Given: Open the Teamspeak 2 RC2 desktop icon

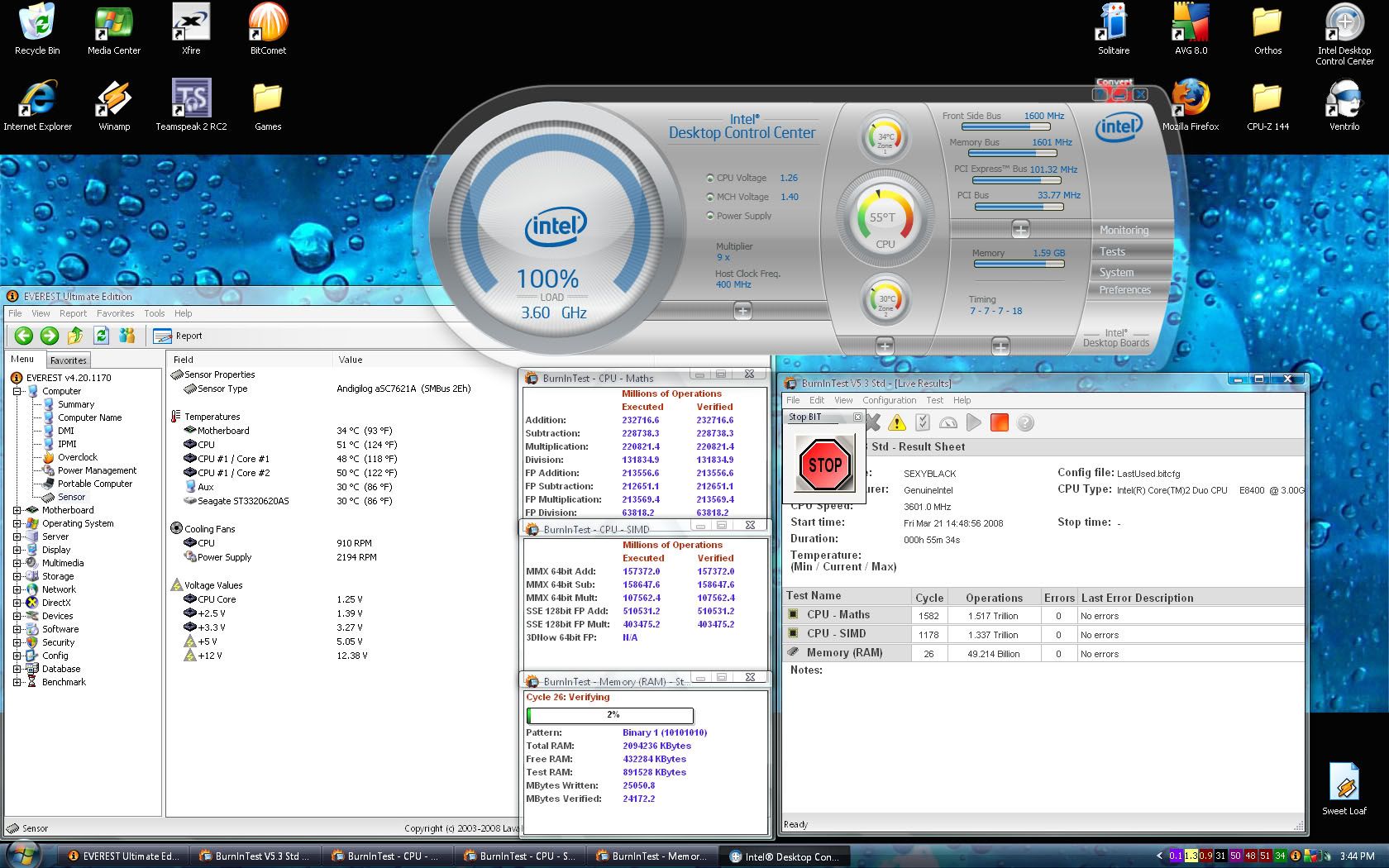Looking at the screenshot, I should tap(191, 105).
